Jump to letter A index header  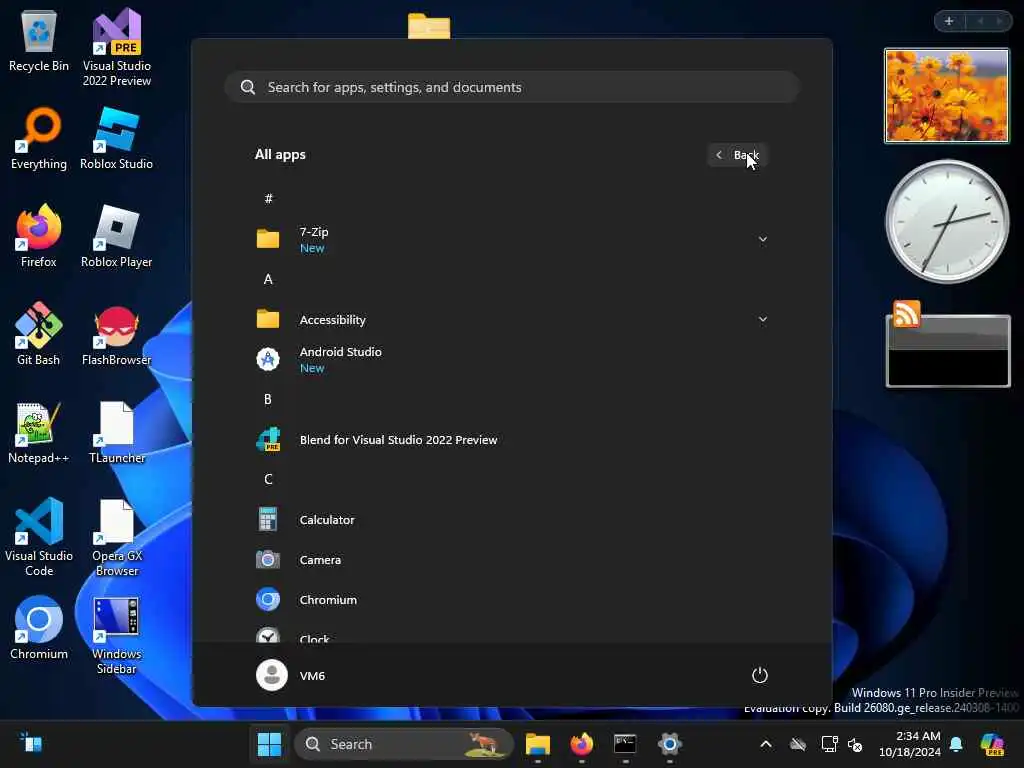click(268, 280)
